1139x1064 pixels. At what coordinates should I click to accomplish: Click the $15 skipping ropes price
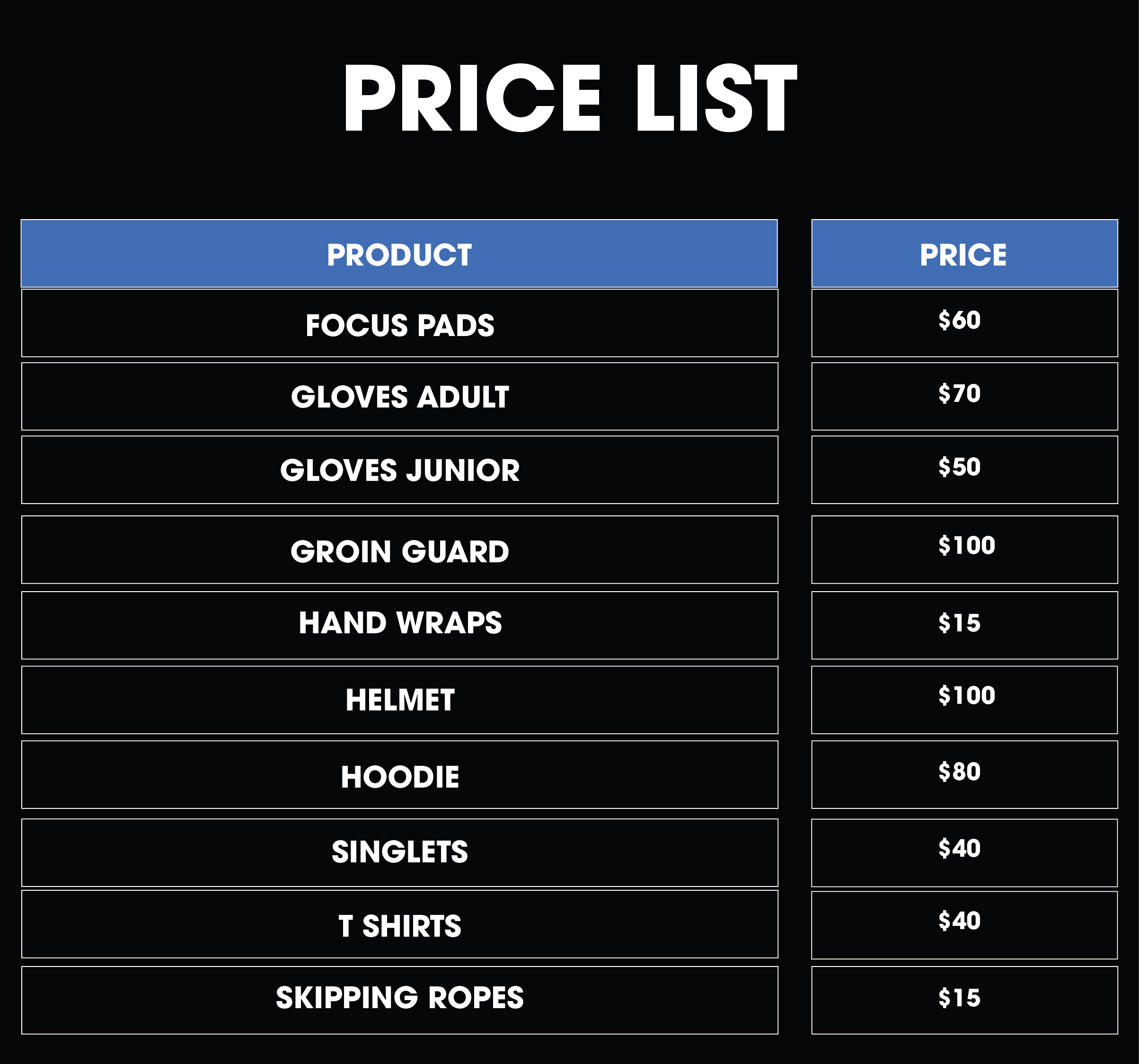tap(959, 998)
